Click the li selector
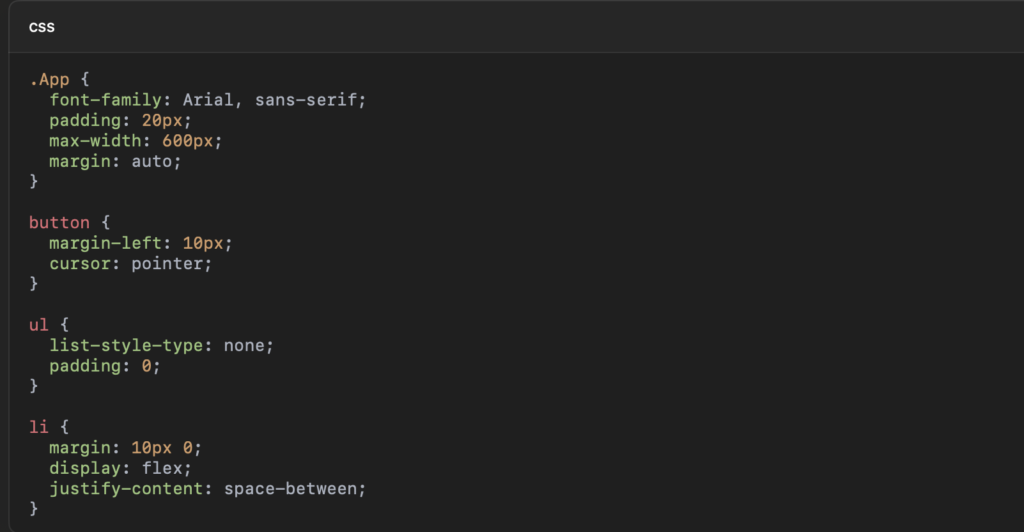 [x=39, y=427]
